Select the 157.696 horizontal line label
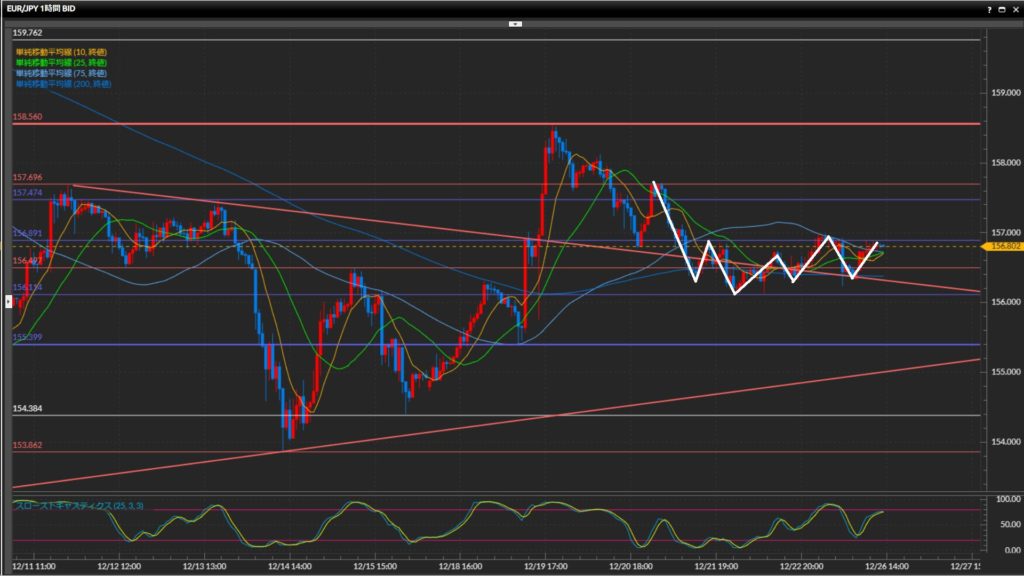The width and height of the screenshot is (1024, 576). (x=27, y=177)
